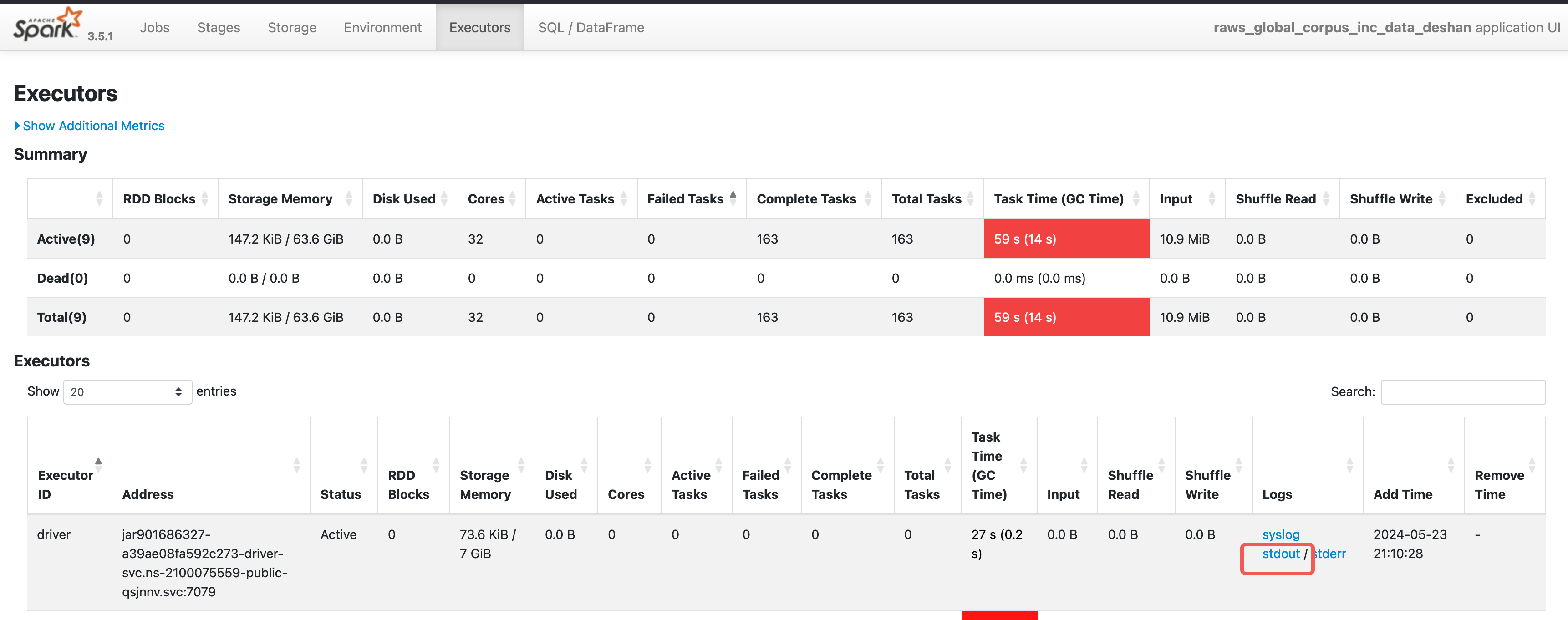Sort executors table by Logs
The height and width of the screenshot is (620, 1568).
(1308, 466)
